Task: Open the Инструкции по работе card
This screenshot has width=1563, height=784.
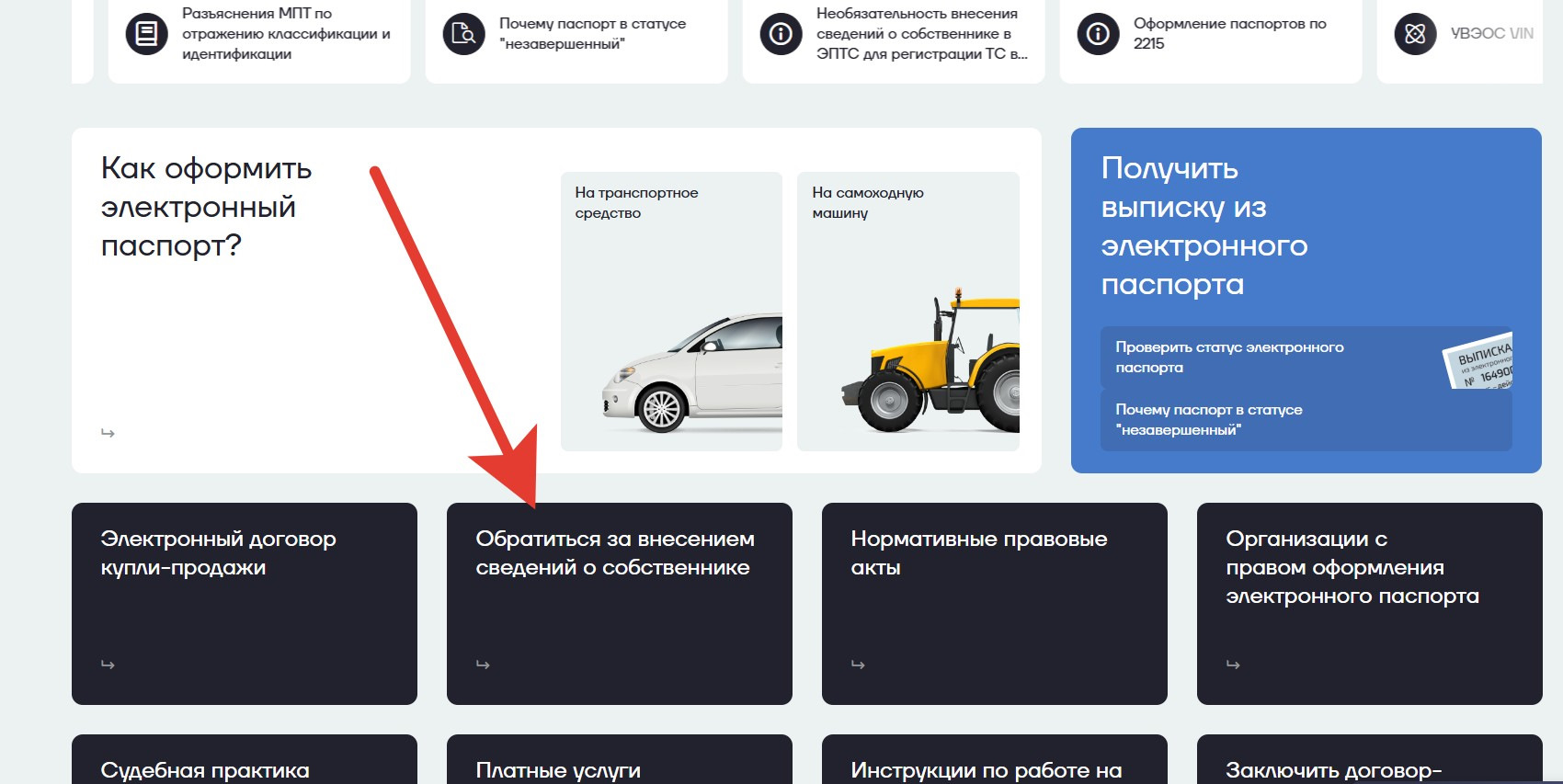Action: tap(995, 760)
